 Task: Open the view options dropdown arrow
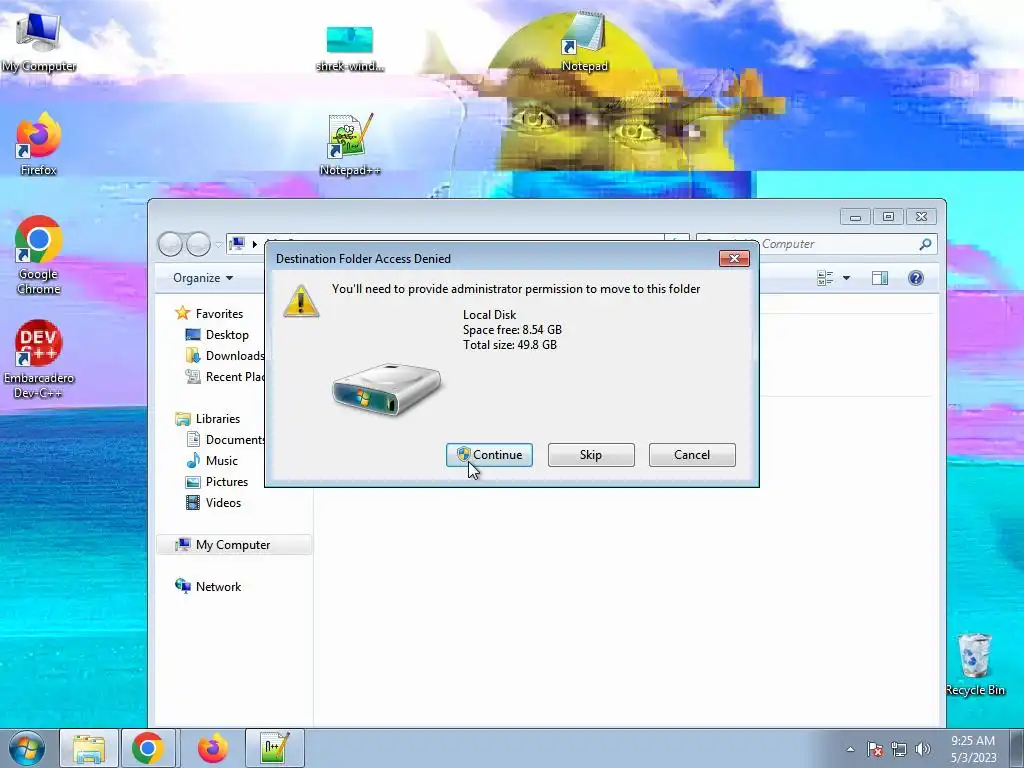846,278
